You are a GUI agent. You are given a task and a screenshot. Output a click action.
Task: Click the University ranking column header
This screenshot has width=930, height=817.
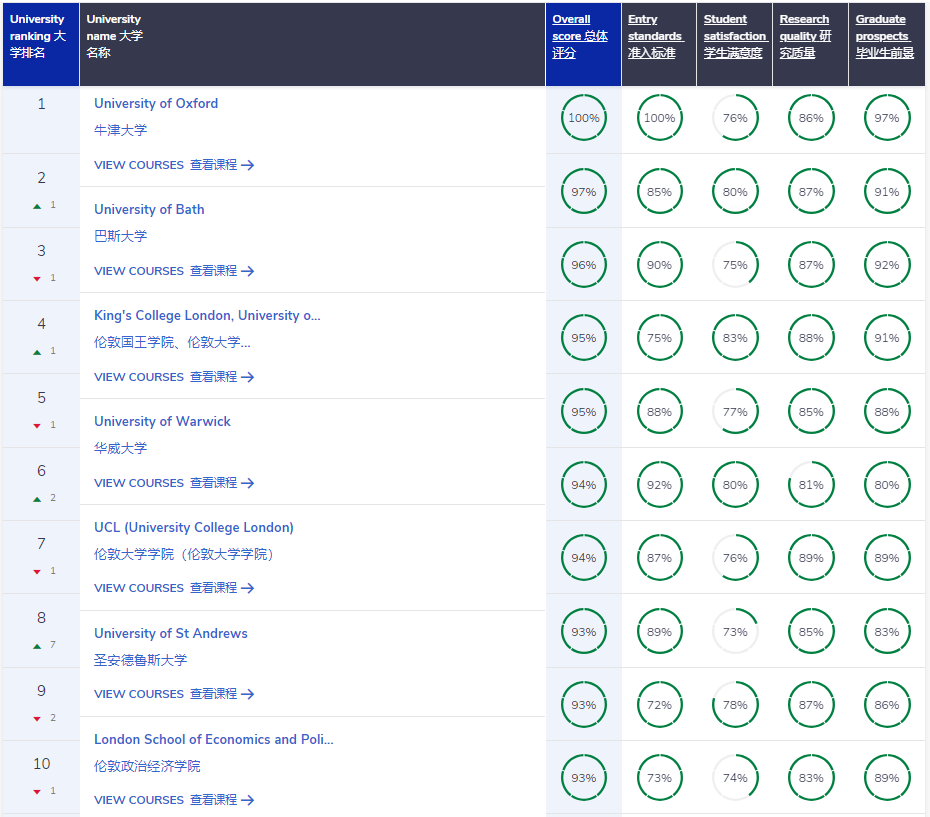point(38,36)
